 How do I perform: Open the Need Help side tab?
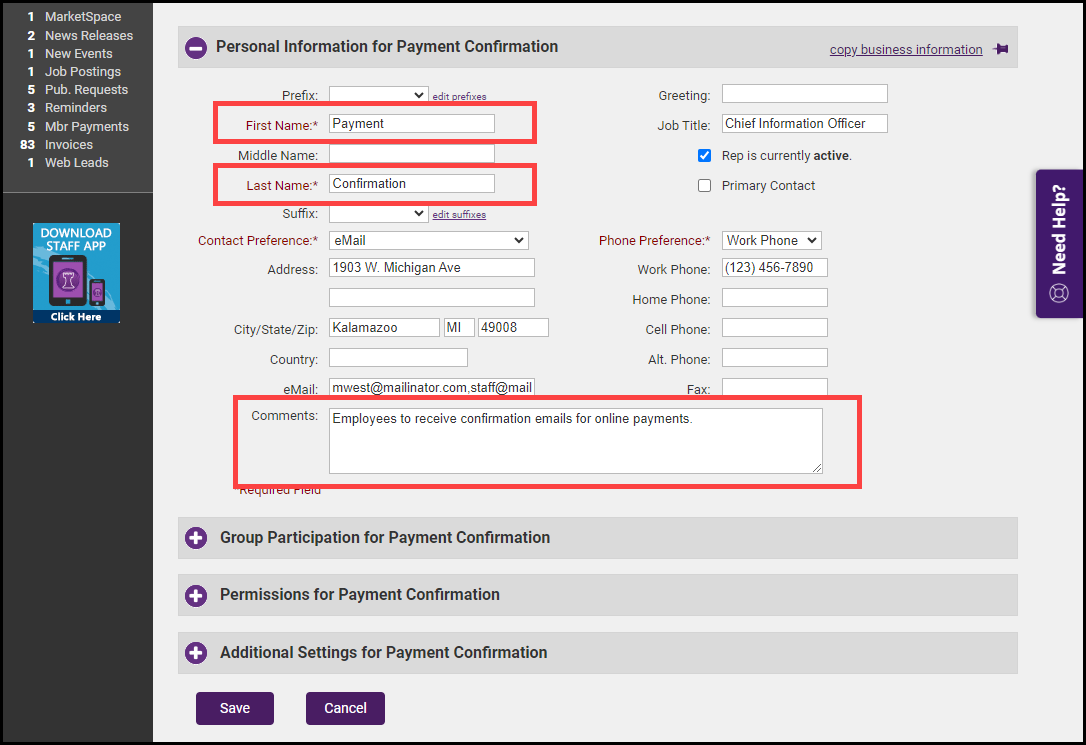coord(1059,244)
